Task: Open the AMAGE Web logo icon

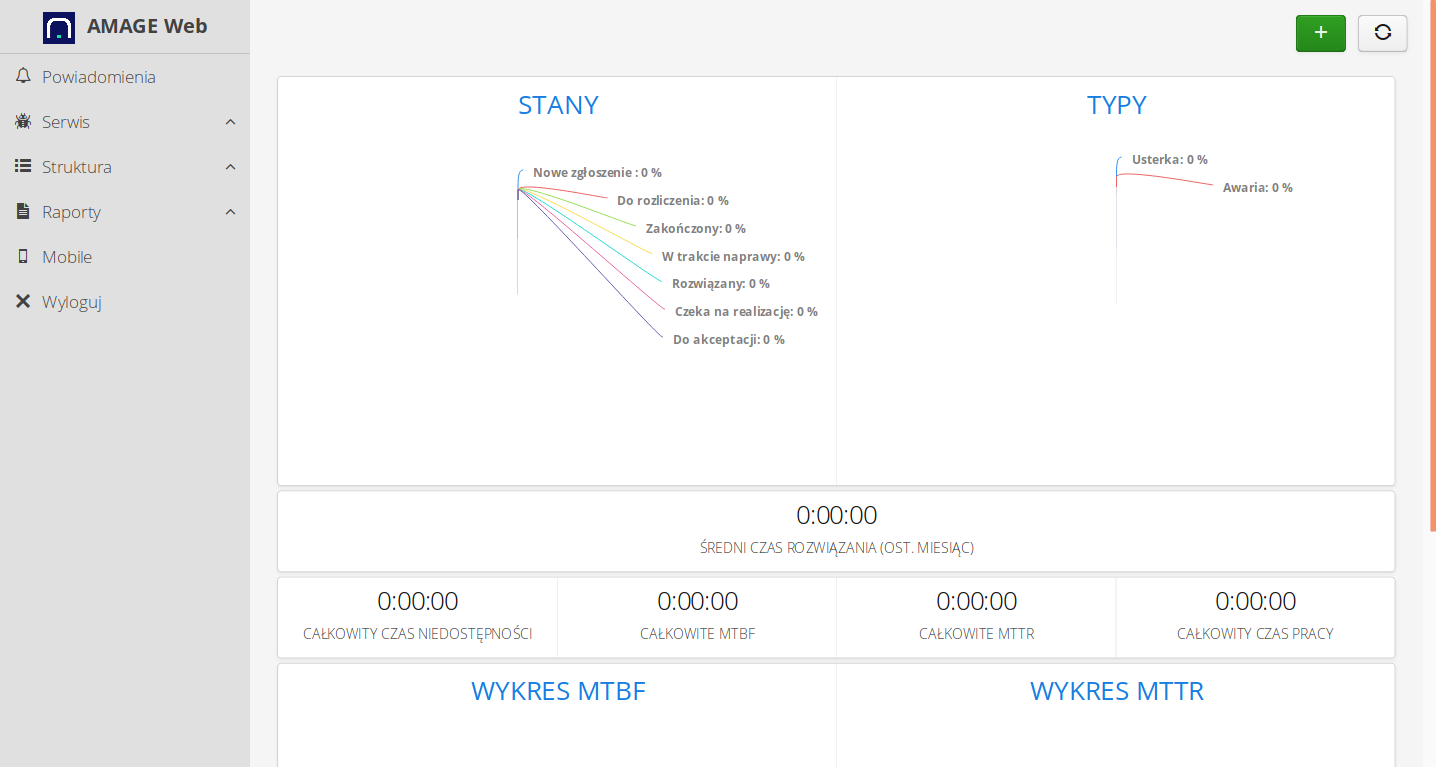Action: [59, 26]
